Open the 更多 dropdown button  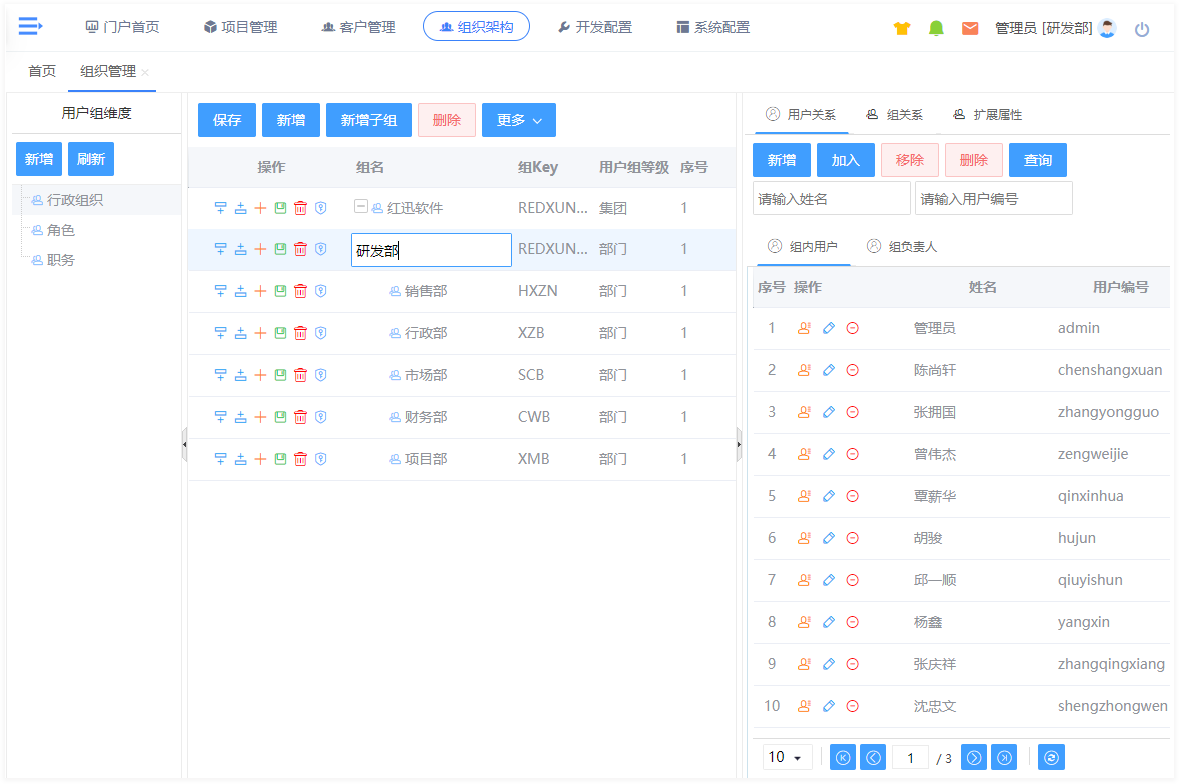tap(518, 120)
